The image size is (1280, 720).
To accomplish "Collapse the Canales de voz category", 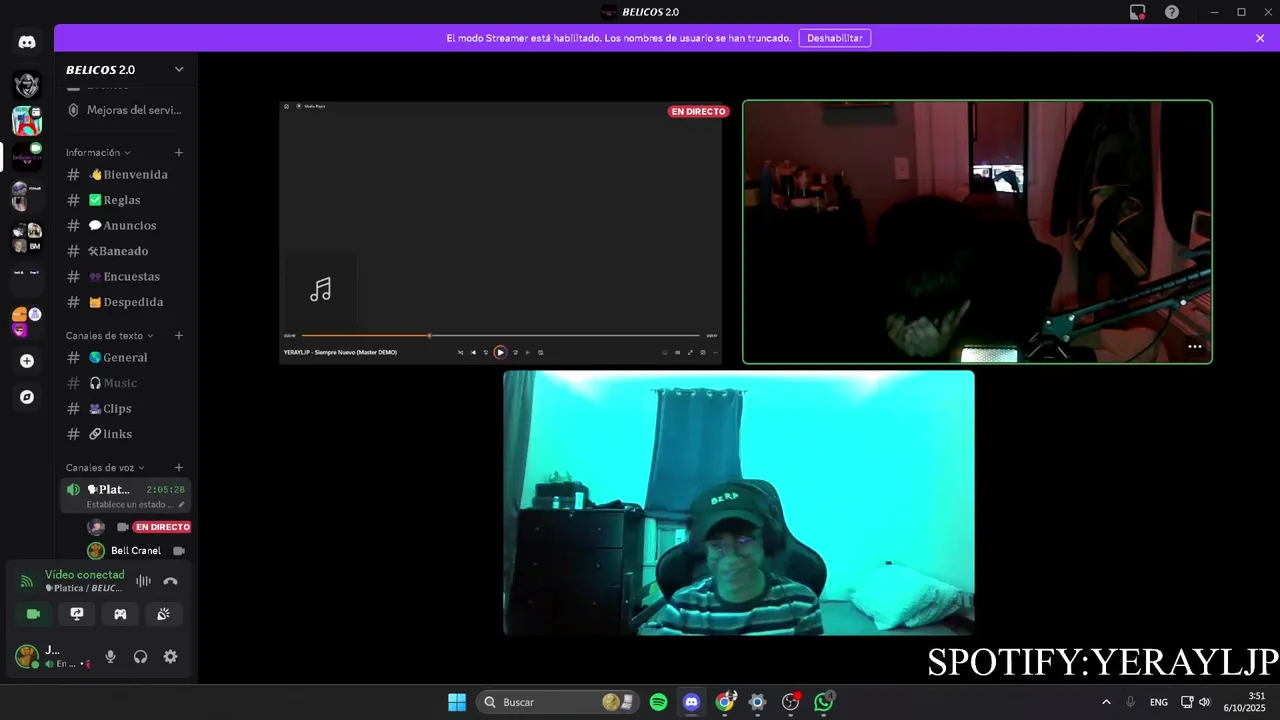I will [105, 468].
